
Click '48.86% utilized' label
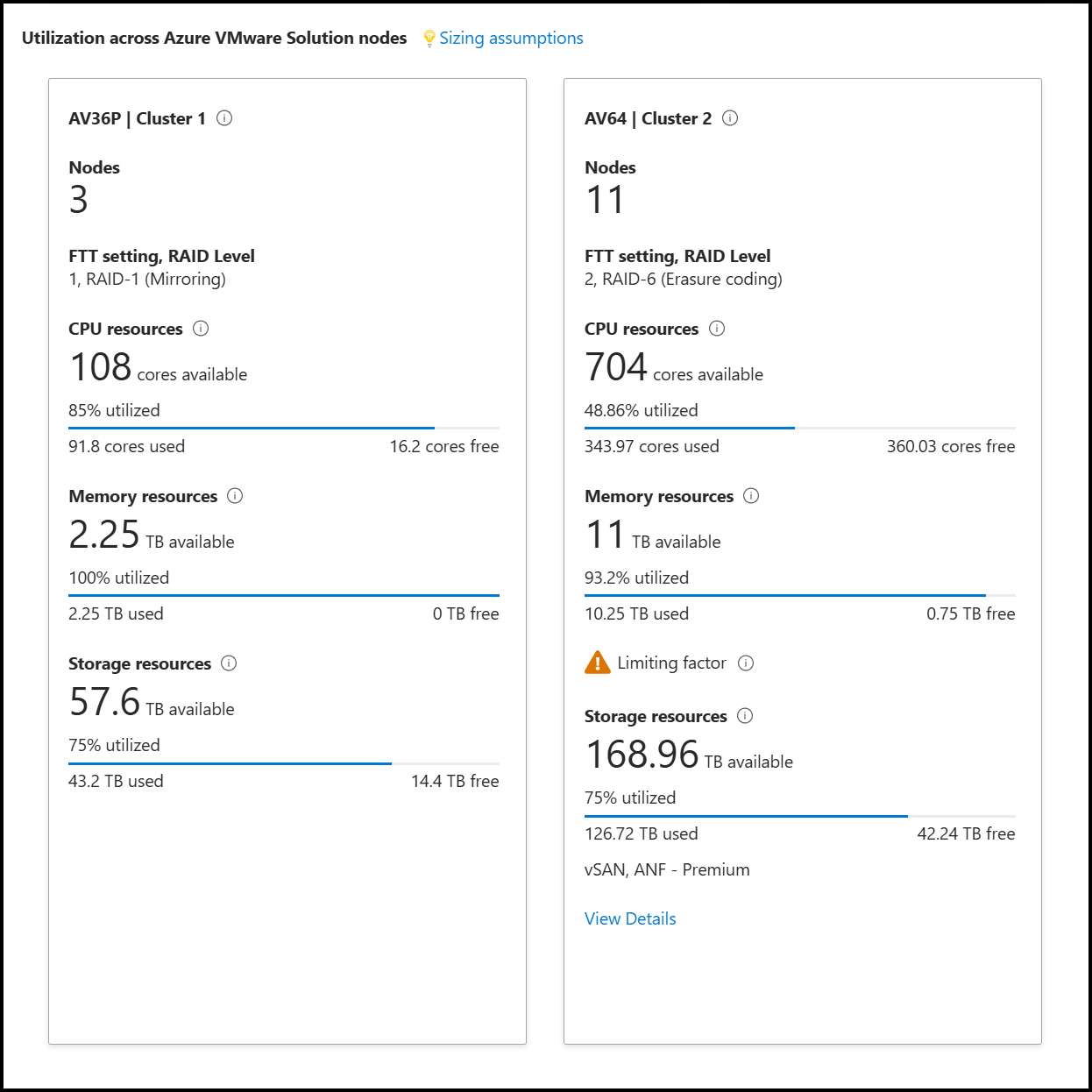[642, 410]
